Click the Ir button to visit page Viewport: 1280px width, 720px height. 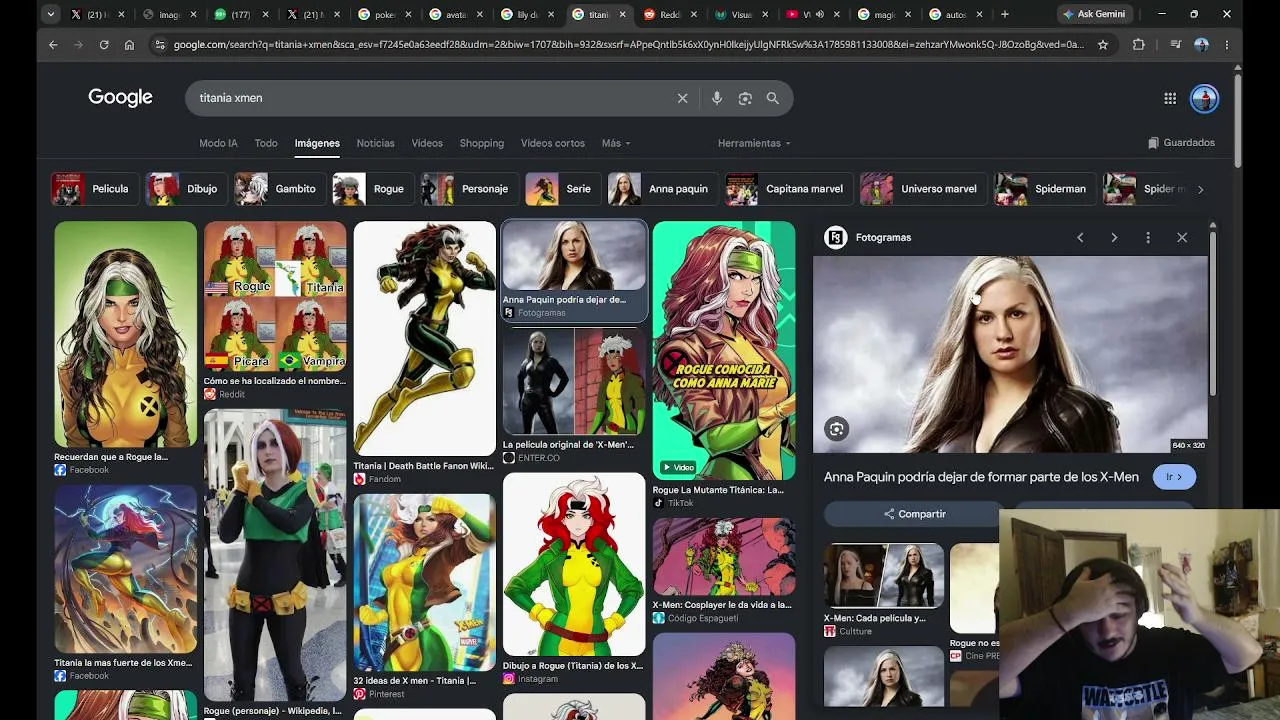(x=1174, y=477)
